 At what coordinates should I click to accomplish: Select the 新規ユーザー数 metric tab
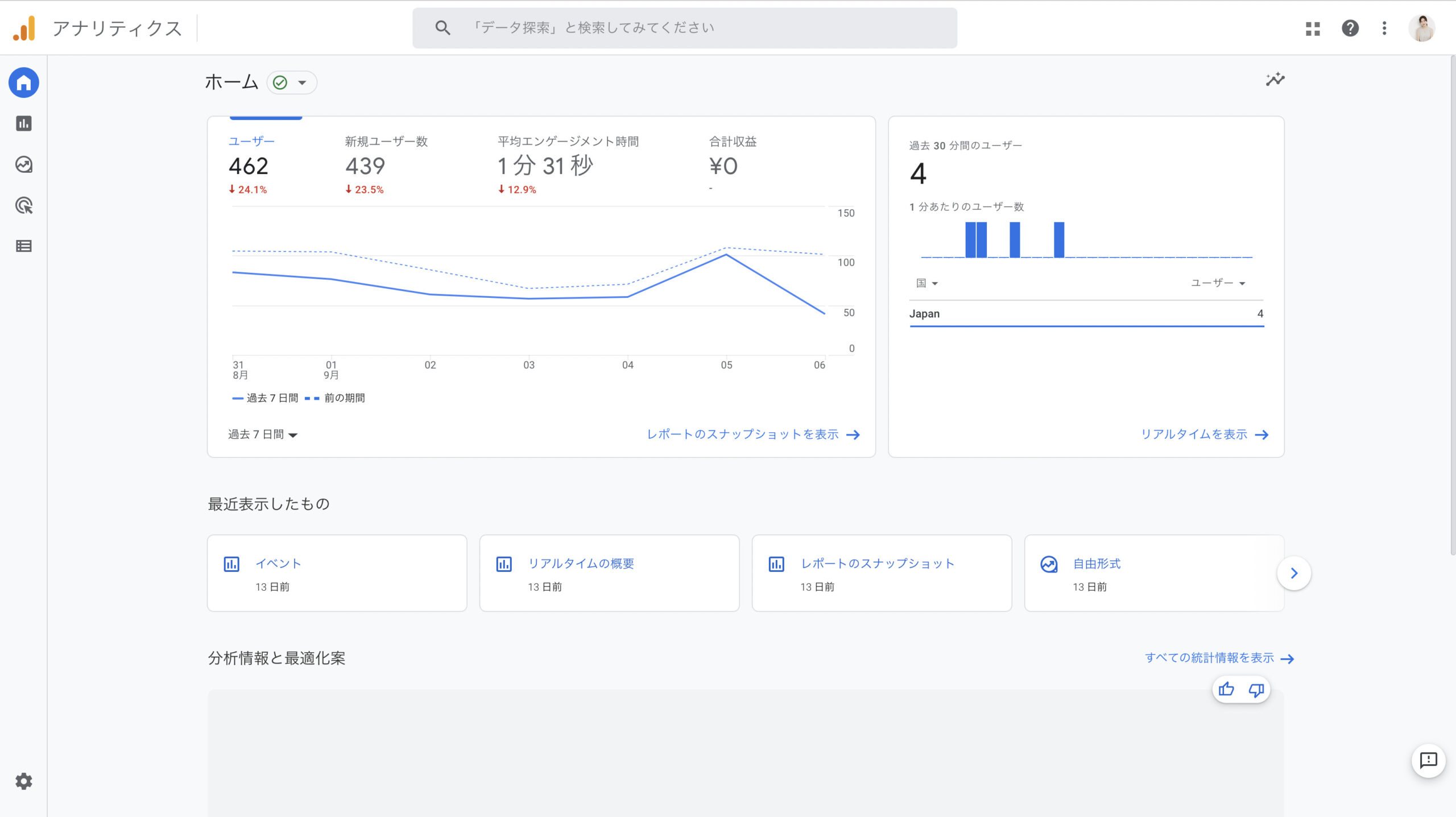(386, 165)
